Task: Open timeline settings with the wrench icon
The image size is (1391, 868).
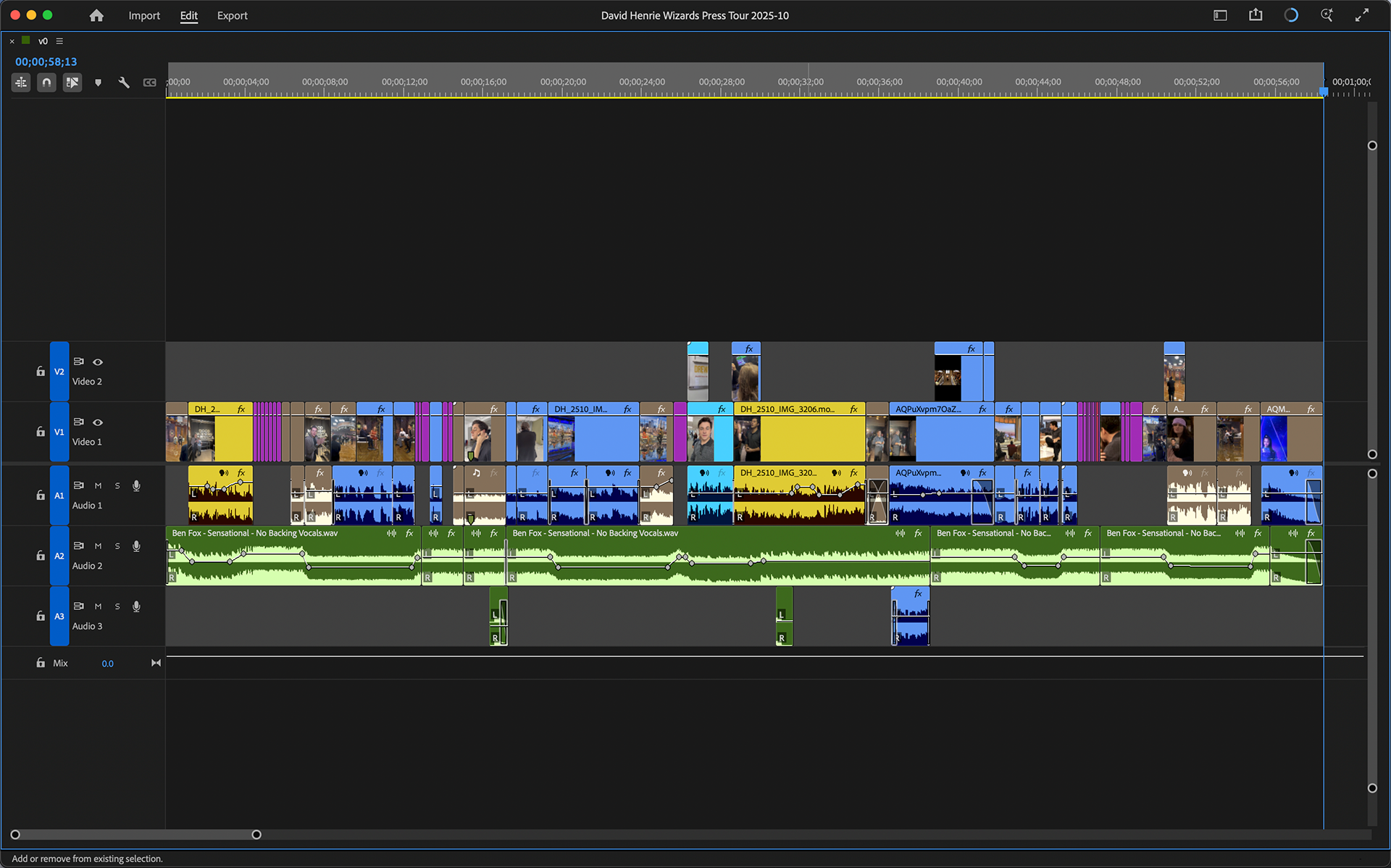Action: pos(124,82)
